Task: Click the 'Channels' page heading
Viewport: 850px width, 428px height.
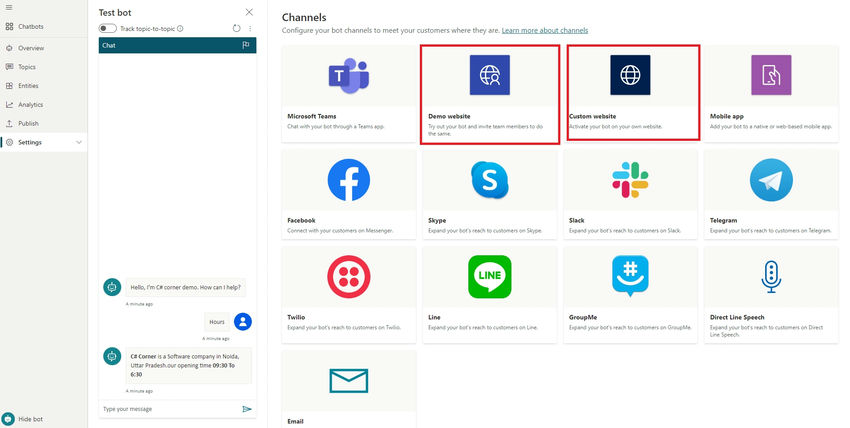Action: pos(304,17)
